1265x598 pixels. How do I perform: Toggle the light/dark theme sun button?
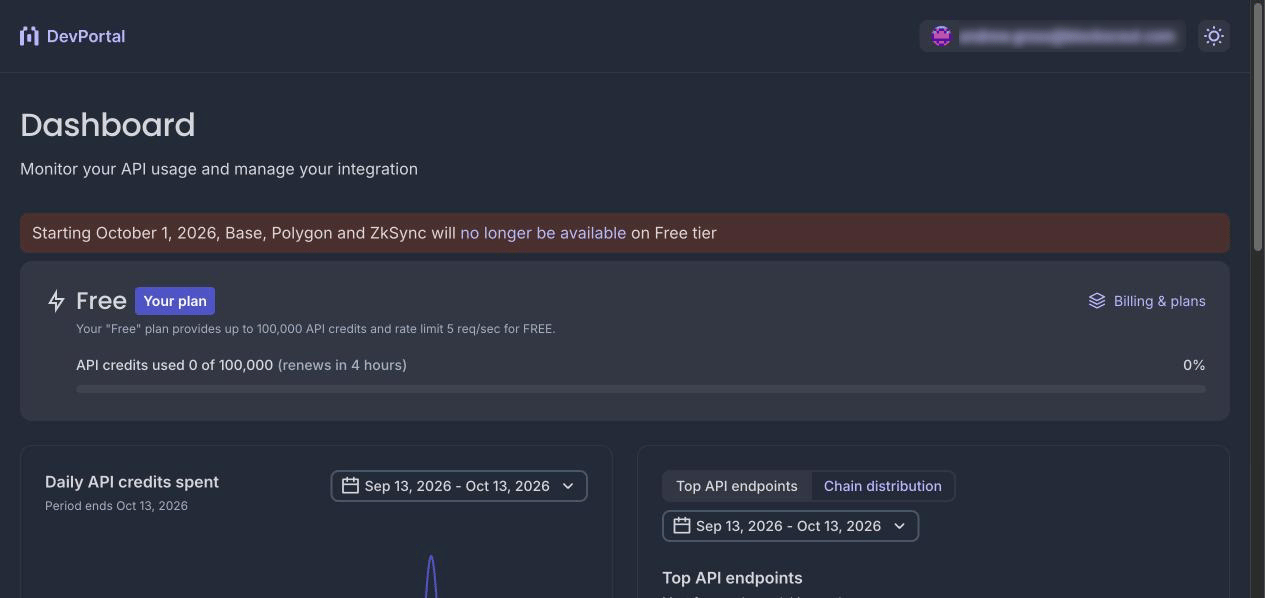[x=1214, y=36]
